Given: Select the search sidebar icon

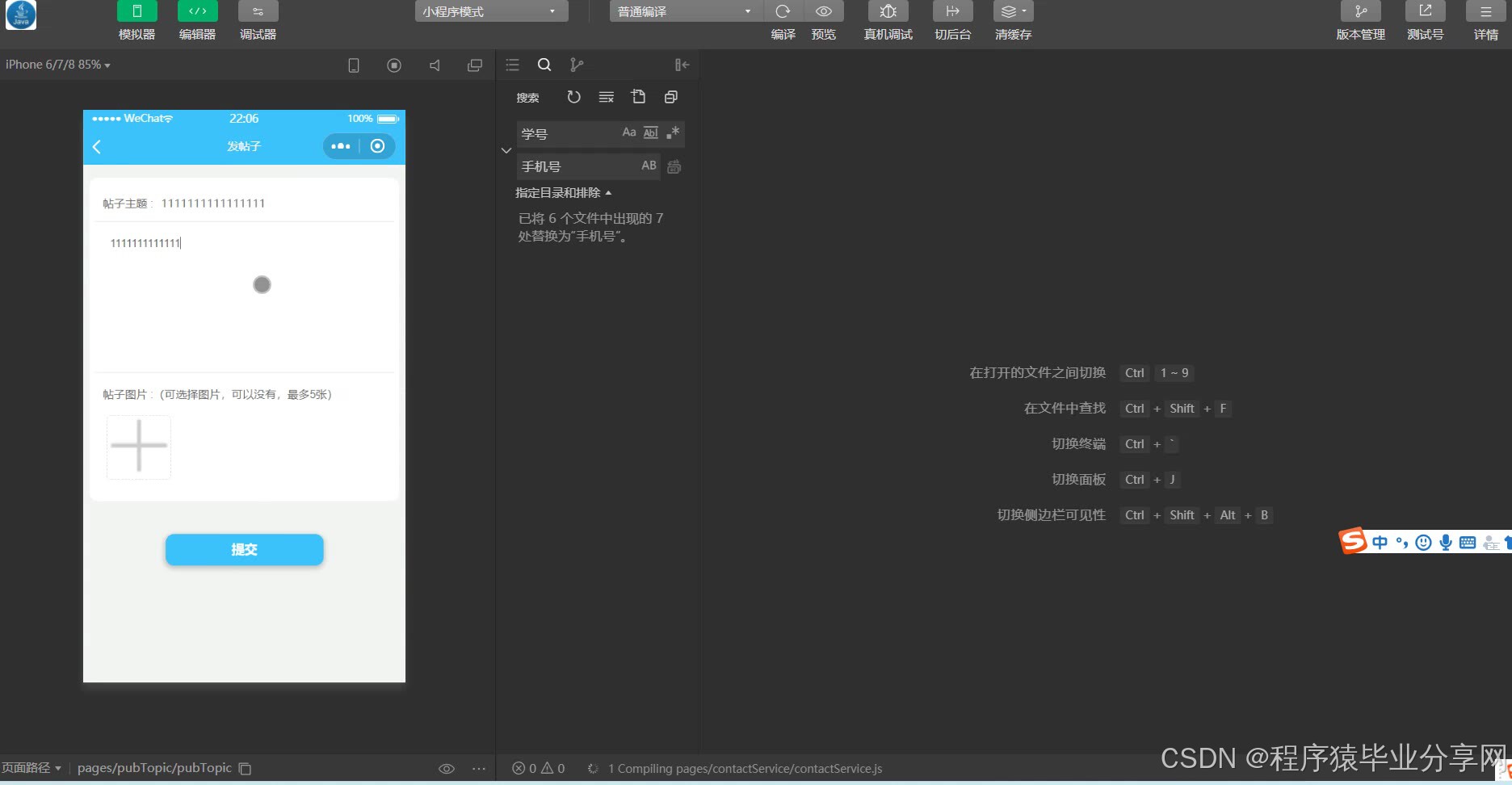Looking at the screenshot, I should click(544, 65).
